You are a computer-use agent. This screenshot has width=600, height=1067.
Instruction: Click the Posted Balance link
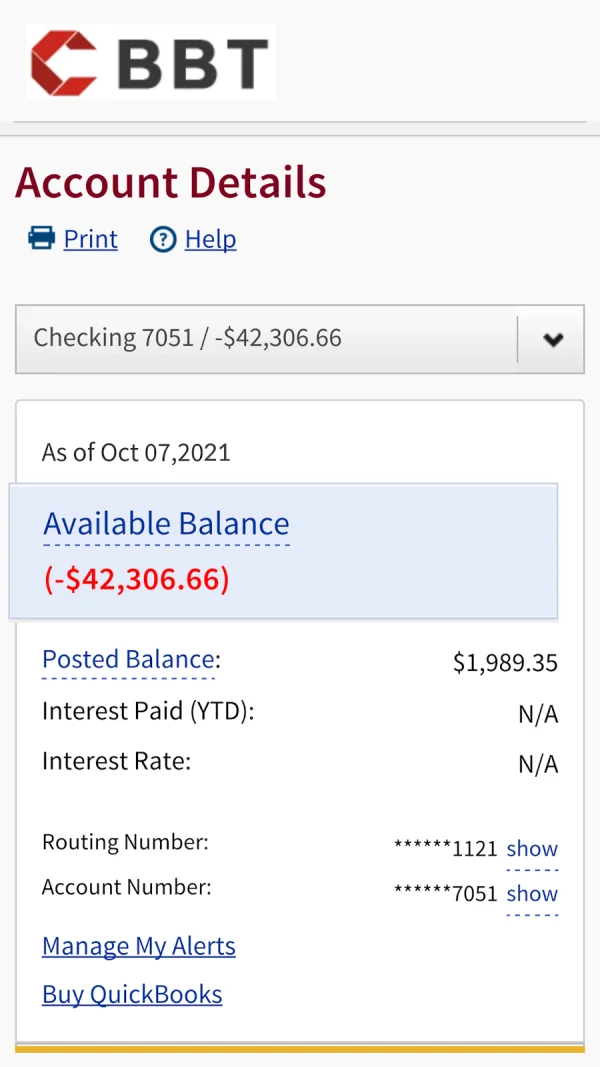tap(128, 660)
